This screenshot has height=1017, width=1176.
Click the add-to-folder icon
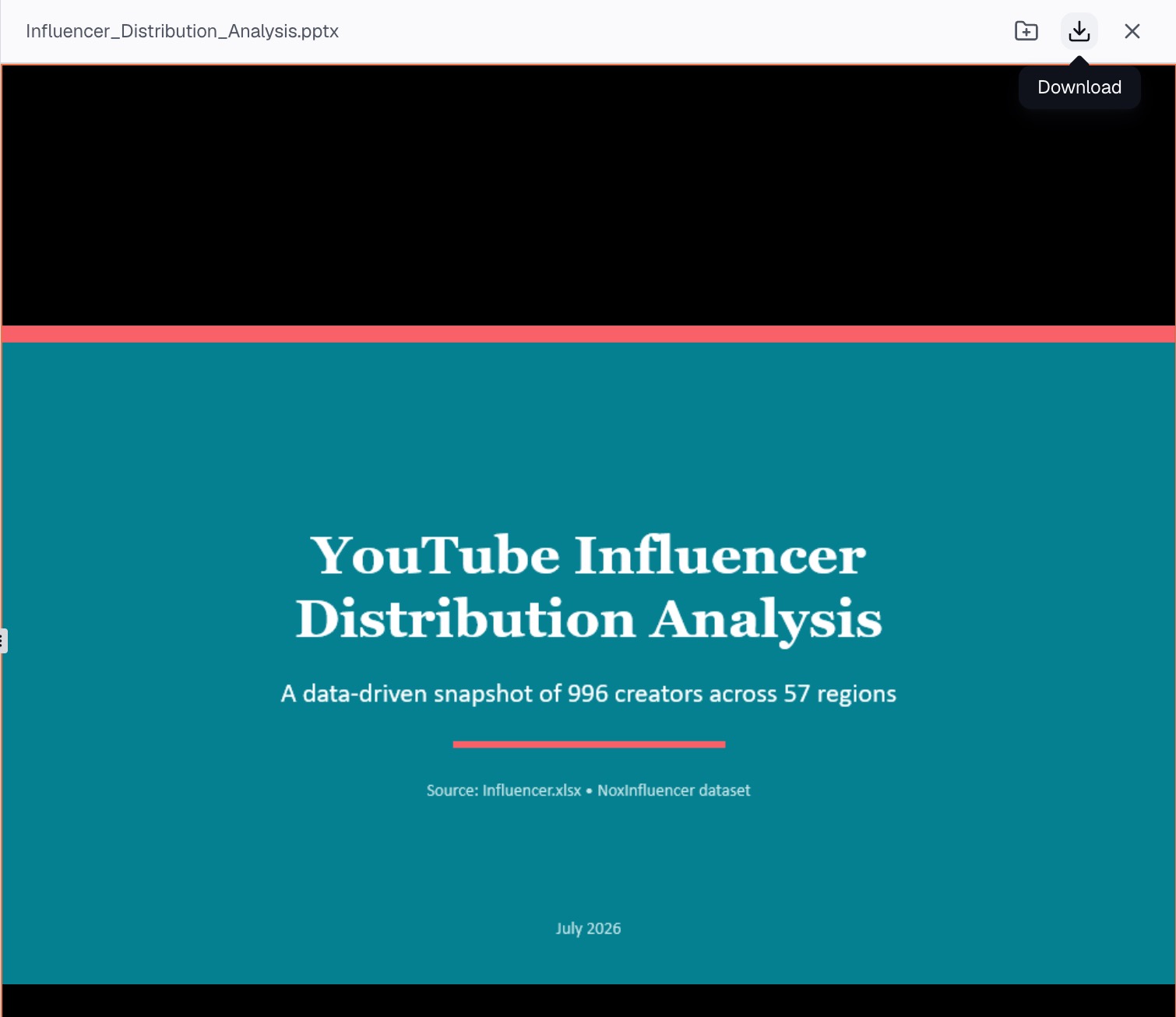[1026, 31]
